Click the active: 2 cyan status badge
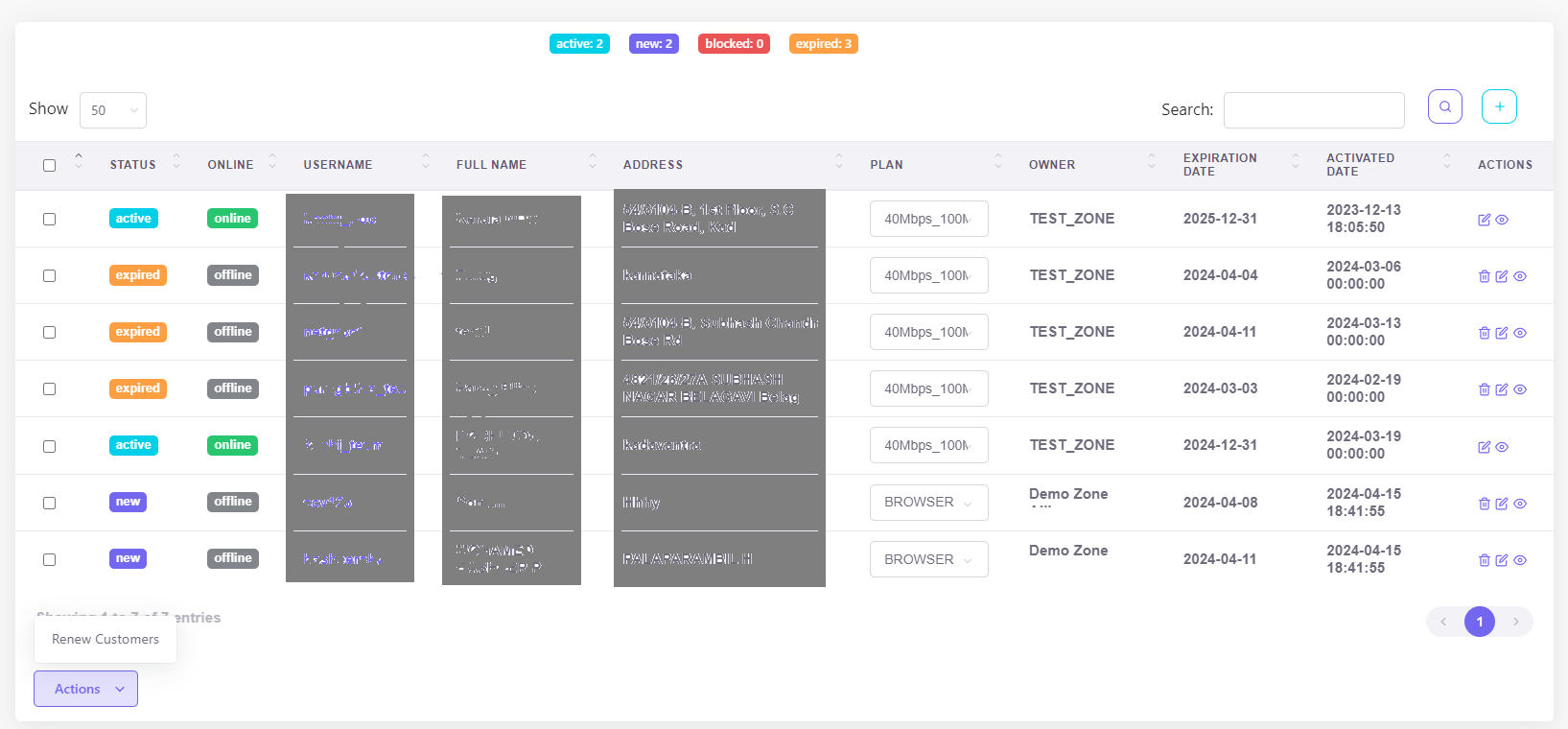 click(579, 44)
